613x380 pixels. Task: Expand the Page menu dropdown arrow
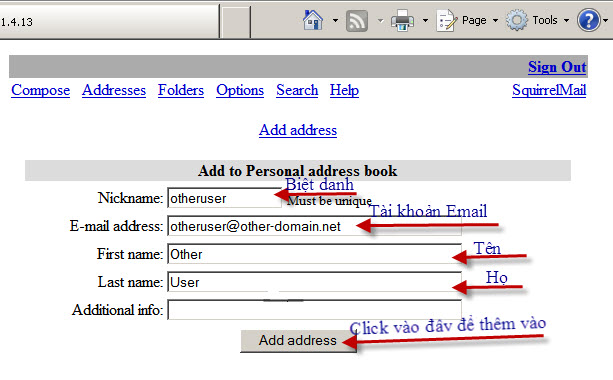point(495,20)
